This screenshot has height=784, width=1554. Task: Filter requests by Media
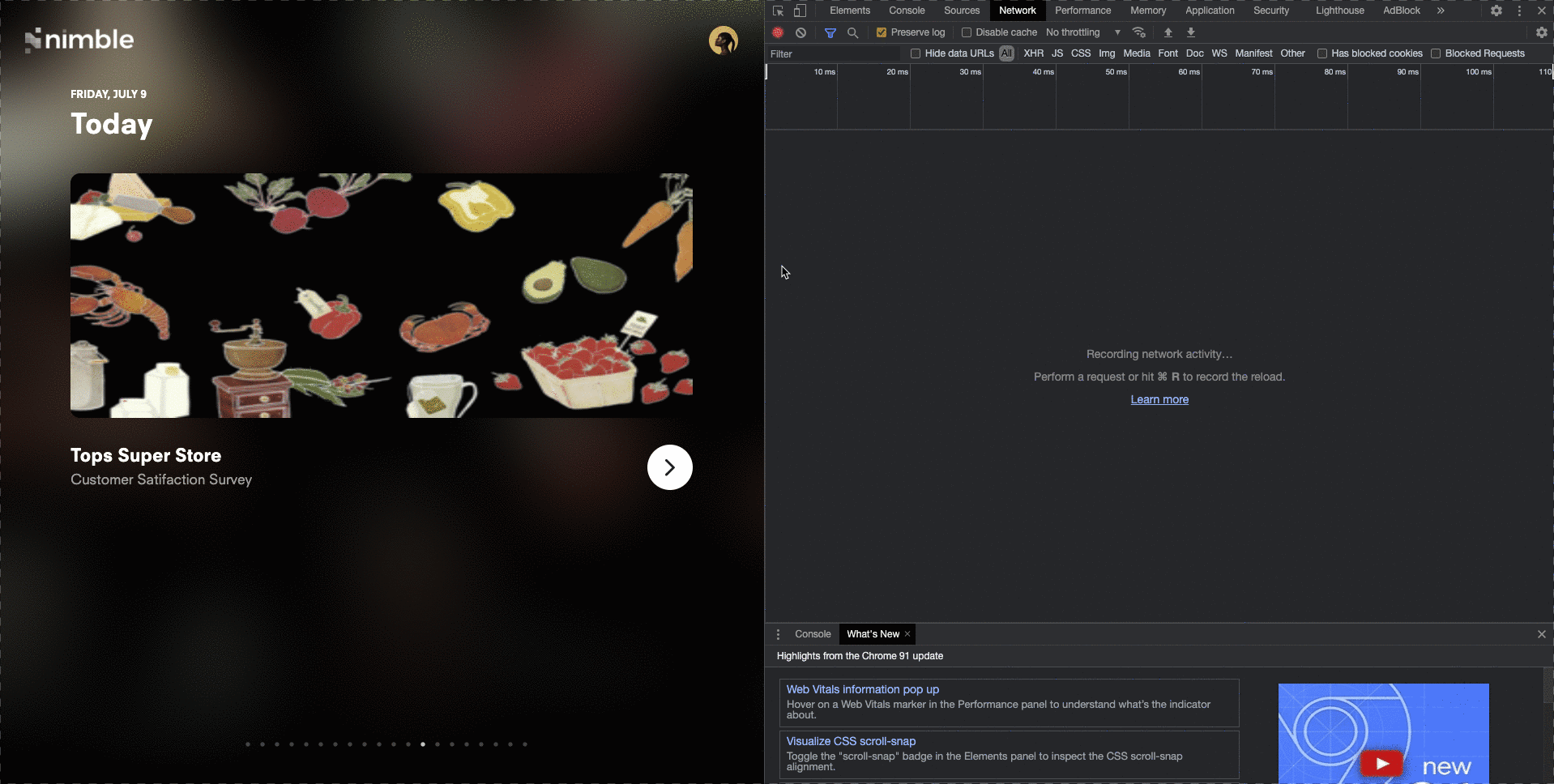1137,53
